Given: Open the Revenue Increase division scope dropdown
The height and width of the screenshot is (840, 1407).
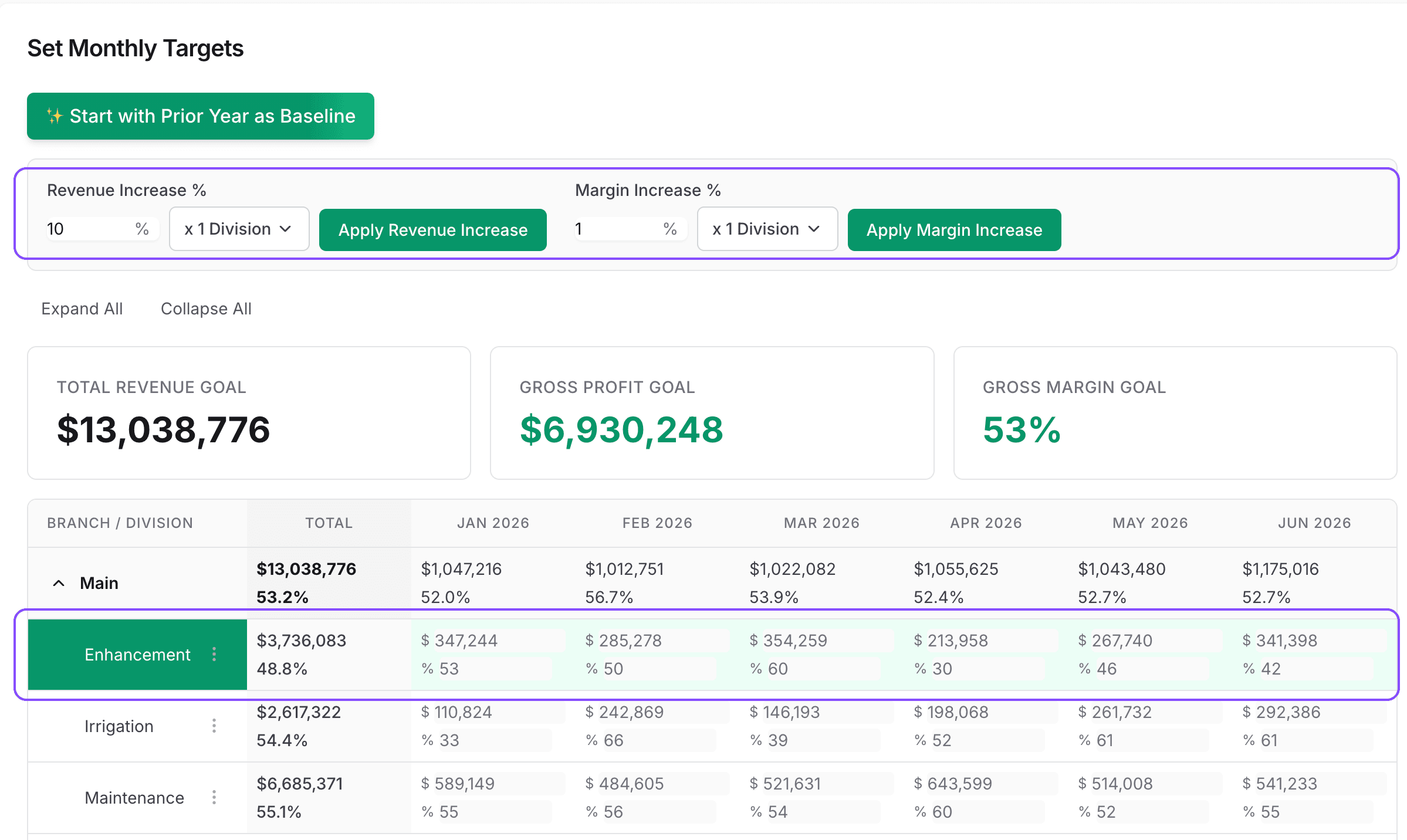Looking at the screenshot, I should click(239, 229).
